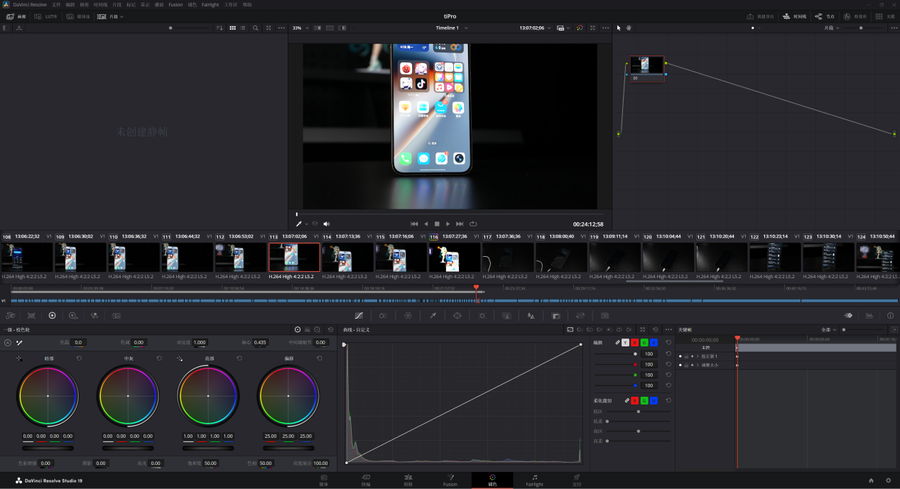Open the Fusion menu
900x489 pixels.
click(176, 4)
